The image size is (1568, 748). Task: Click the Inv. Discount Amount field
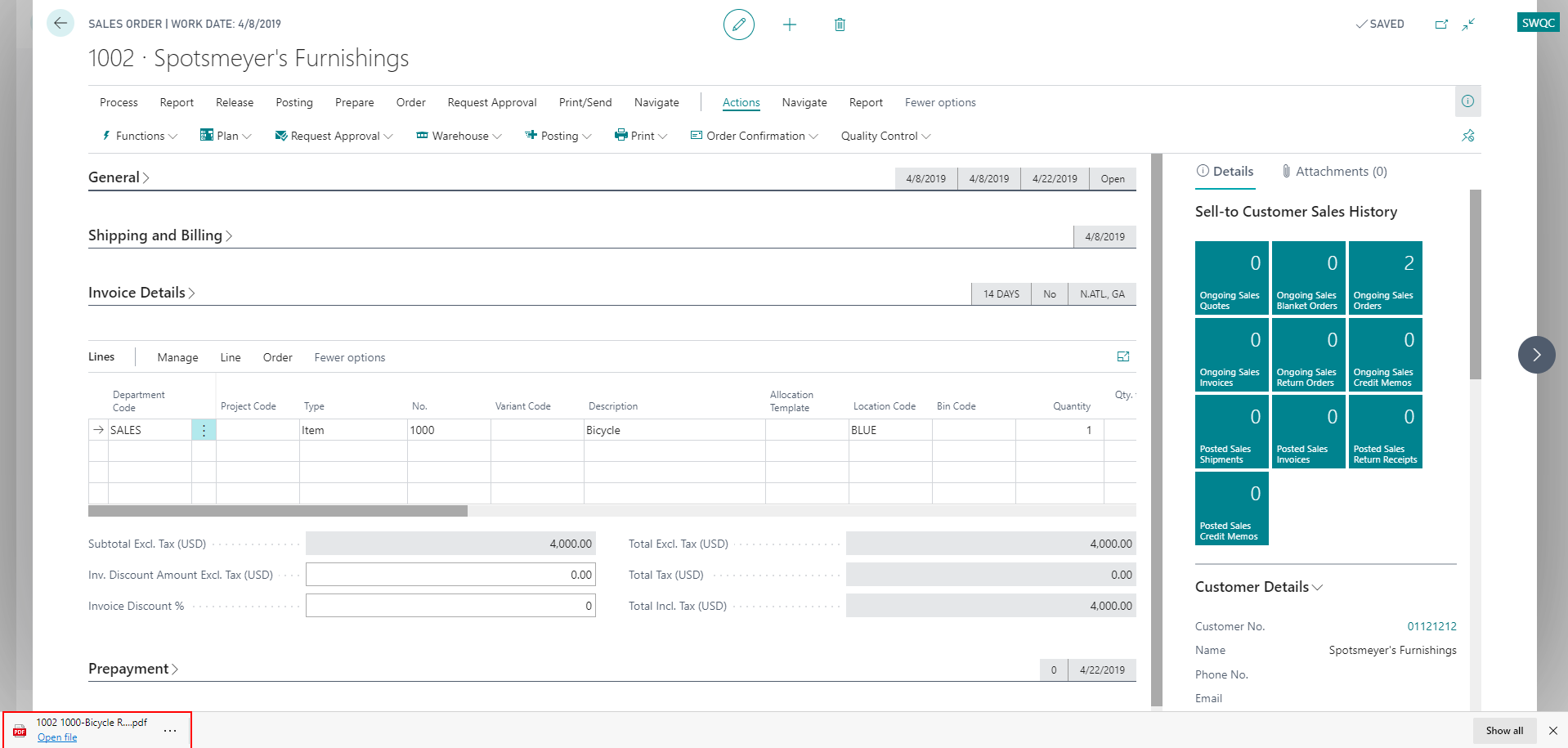click(450, 575)
